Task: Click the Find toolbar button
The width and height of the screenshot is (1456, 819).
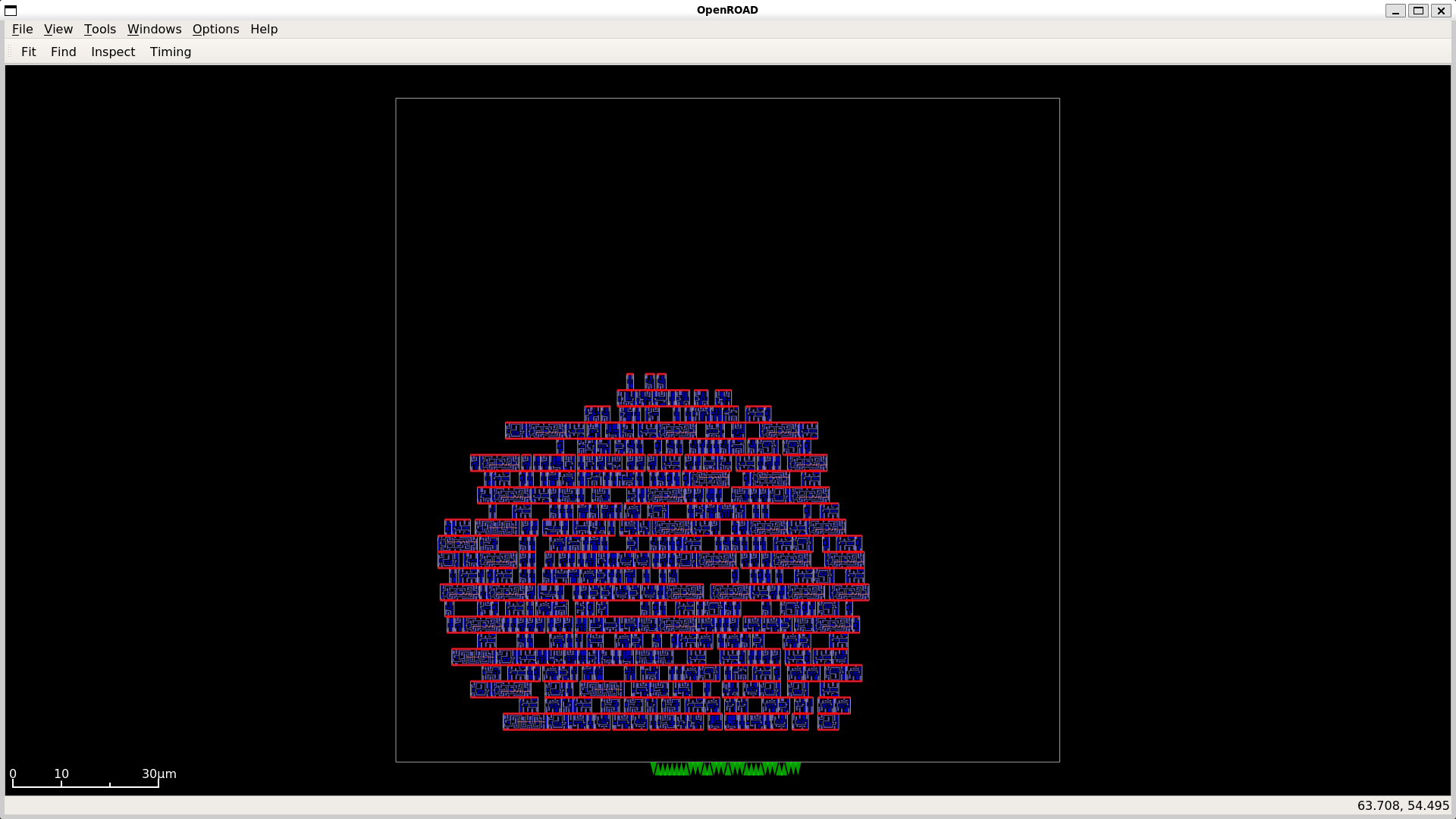Action: (64, 52)
